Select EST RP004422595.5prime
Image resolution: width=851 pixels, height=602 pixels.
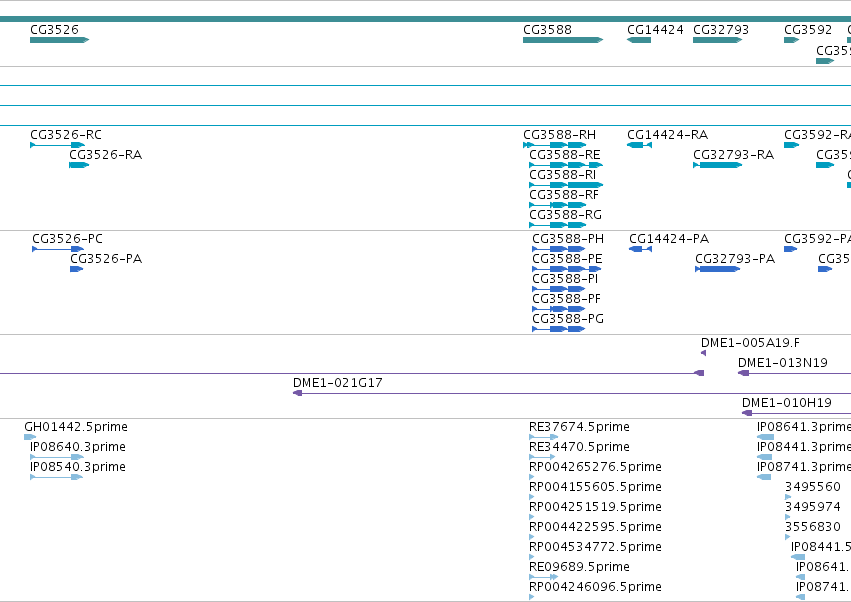(x=531, y=538)
